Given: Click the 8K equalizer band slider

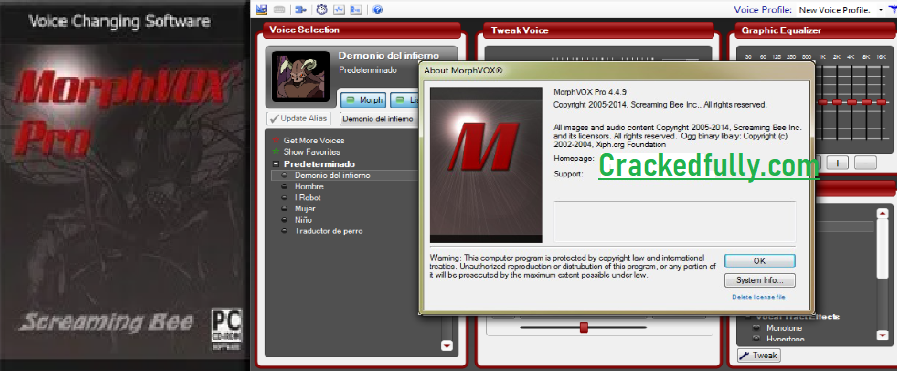Looking at the screenshot, I should (x=867, y=102).
